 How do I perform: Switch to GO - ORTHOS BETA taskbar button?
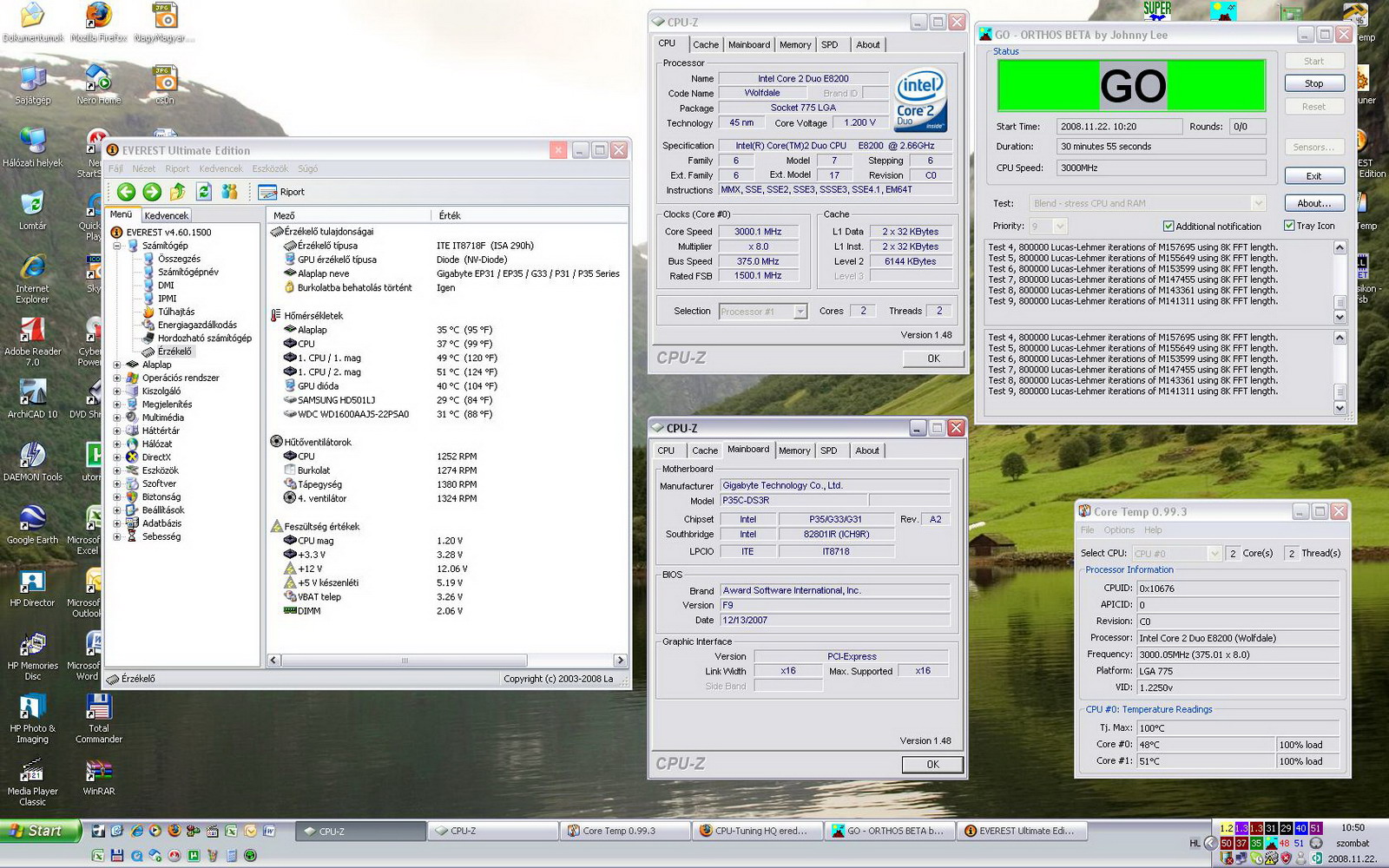click(x=891, y=831)
